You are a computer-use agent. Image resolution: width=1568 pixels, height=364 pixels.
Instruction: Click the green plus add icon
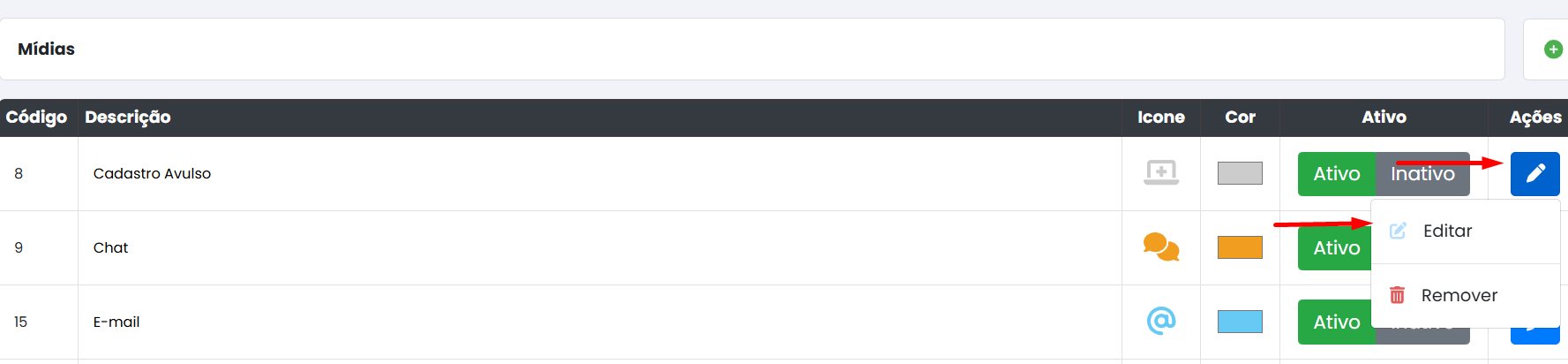(1553, 49)
